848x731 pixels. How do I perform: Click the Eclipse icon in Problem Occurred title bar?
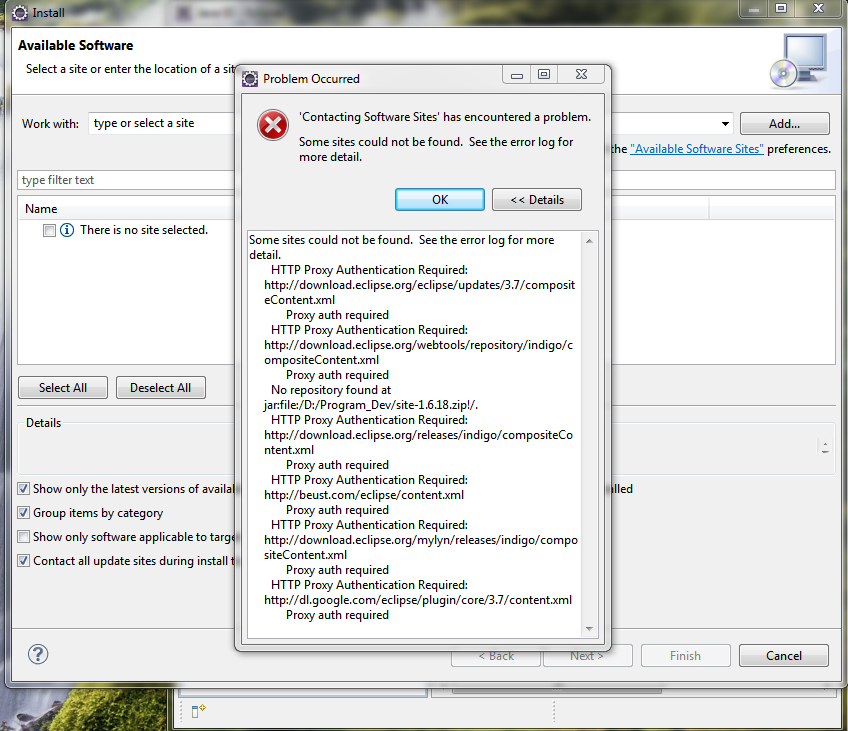(250, 79)
